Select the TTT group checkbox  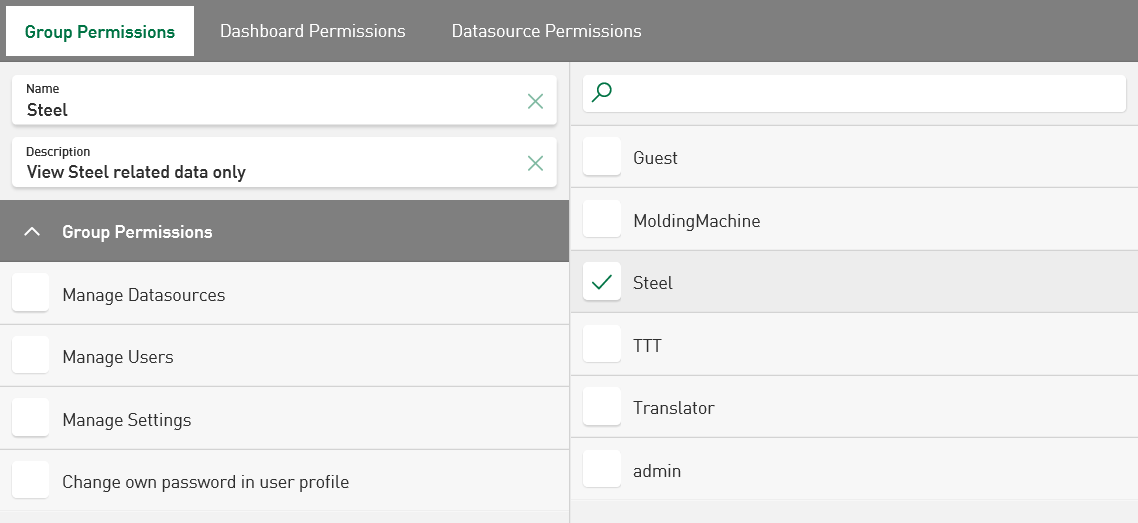point(602,345)
